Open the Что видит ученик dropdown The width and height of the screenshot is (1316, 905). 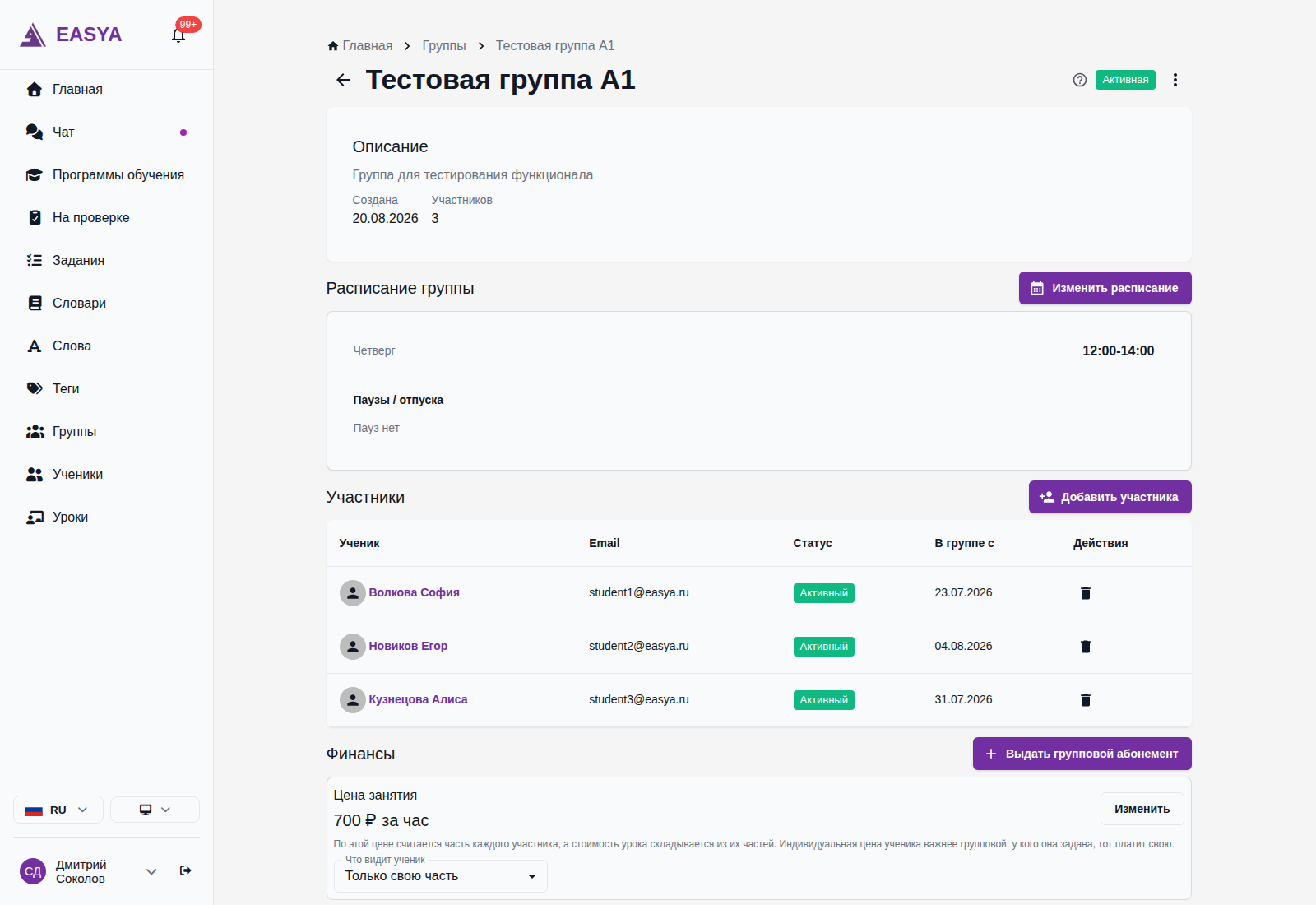[441, 876]
